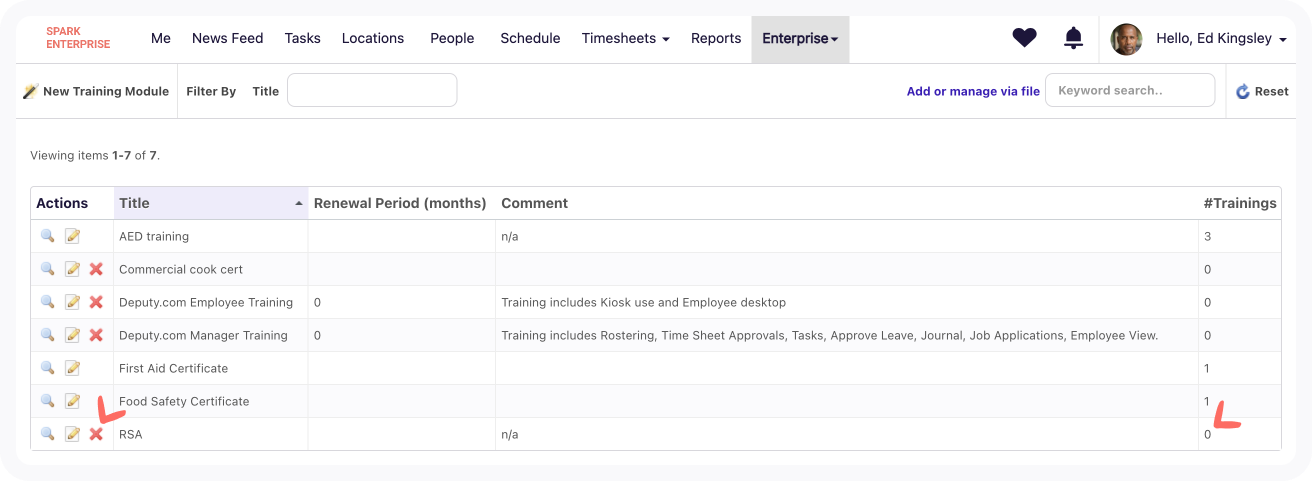Open notifications bell

pos(1073,38)
